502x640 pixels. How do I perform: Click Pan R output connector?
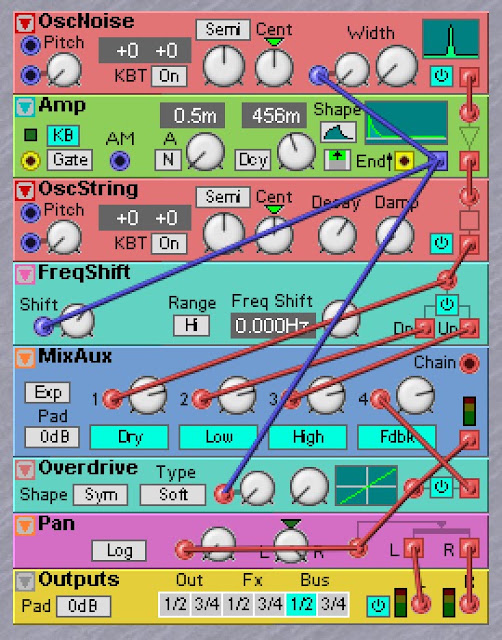tap(469, 549)
